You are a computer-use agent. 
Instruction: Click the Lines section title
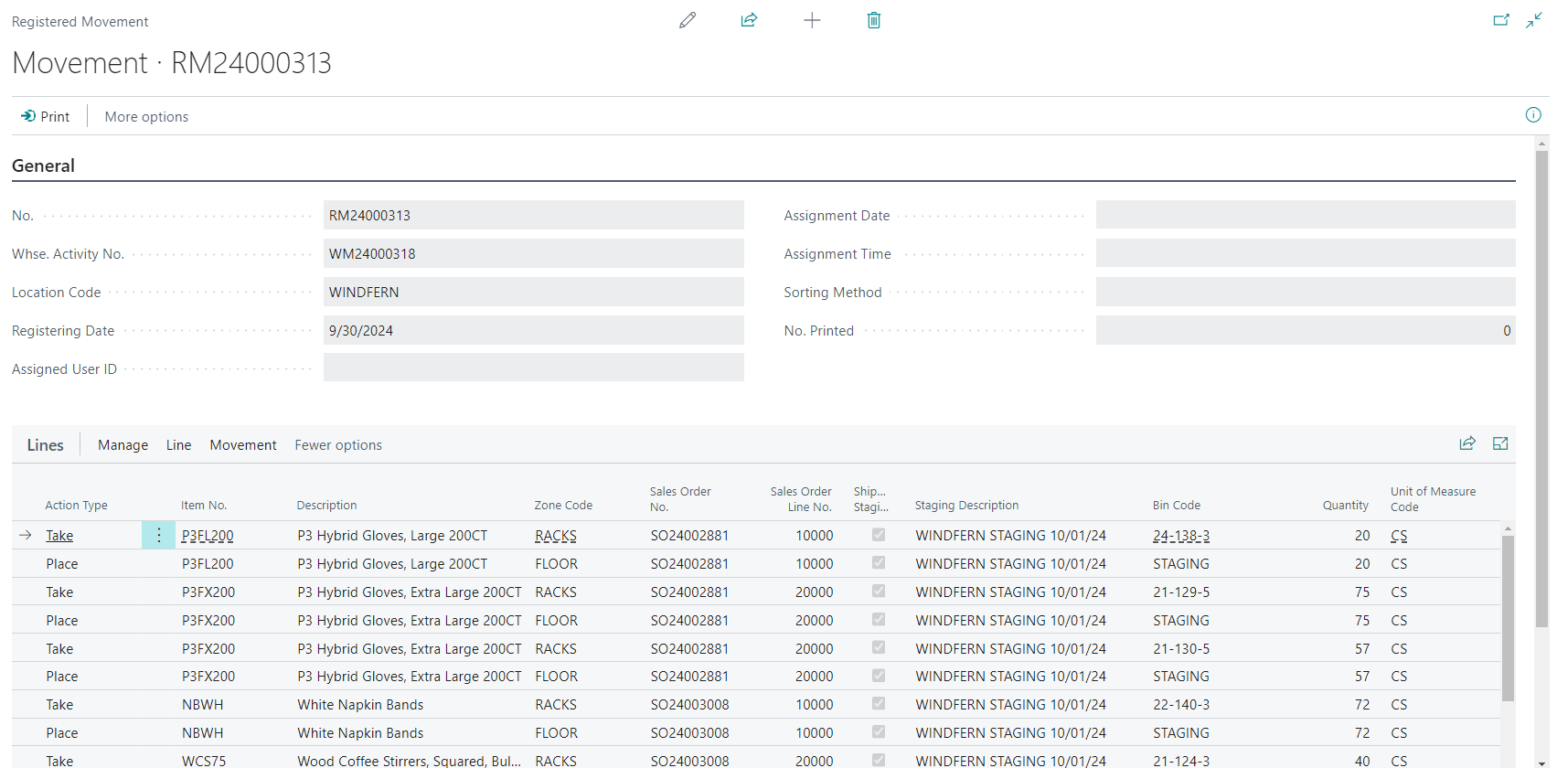[x=46, y=445]
